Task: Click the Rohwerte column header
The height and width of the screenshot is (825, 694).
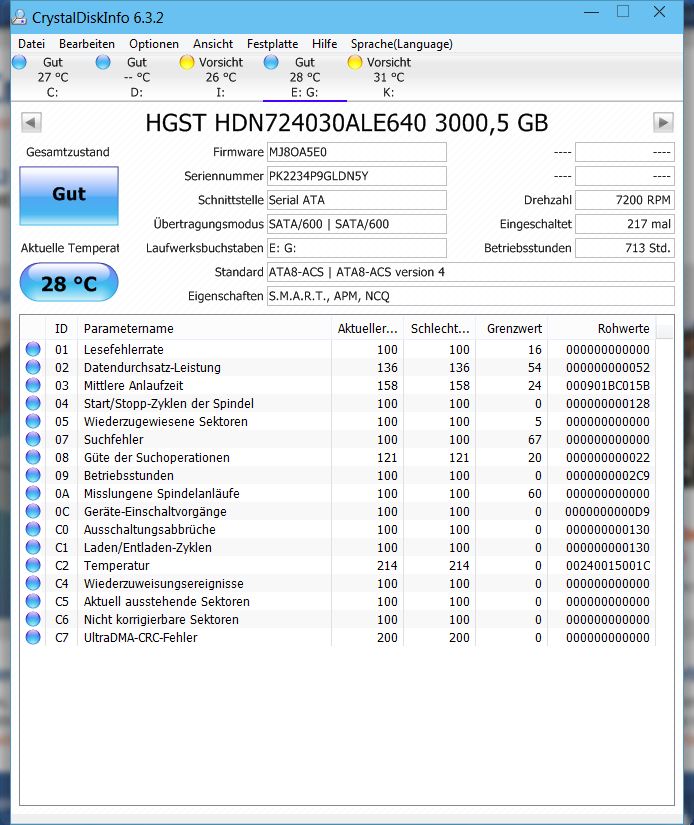Action: (601, 328)
